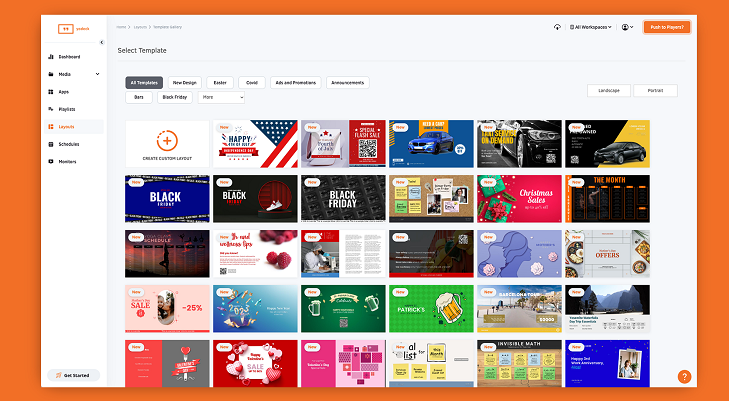Open the pink heart collage template

[343, 363]
